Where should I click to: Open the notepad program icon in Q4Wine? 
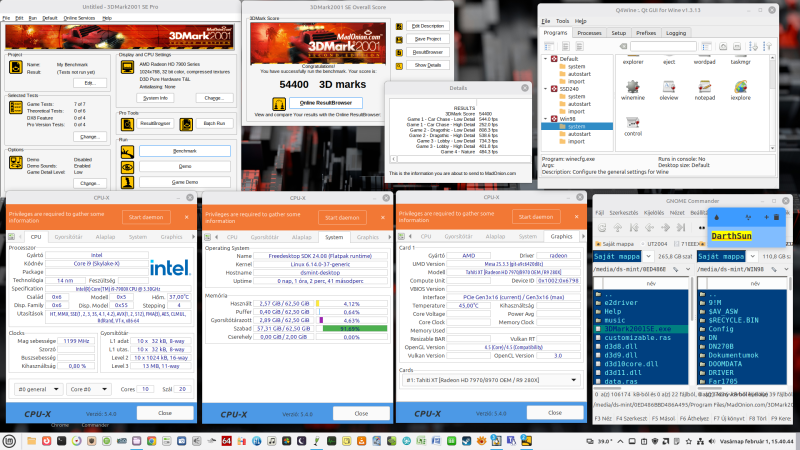(x=705, y=87)
